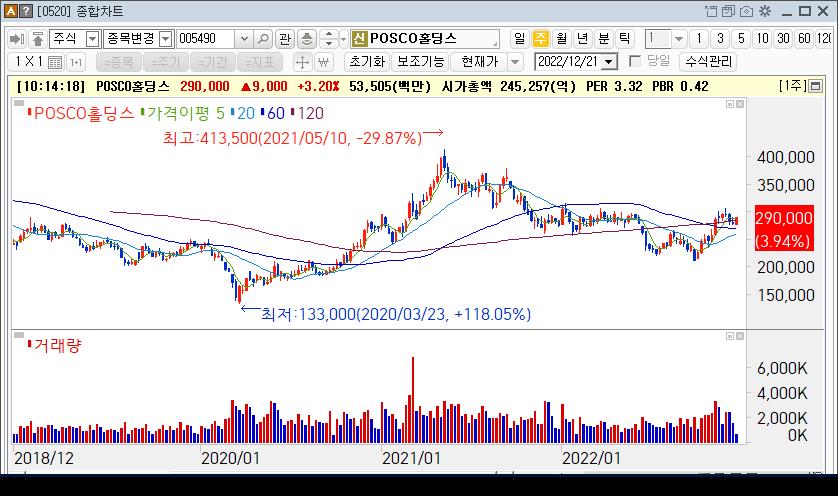
Task: Select the 3 interval preset button
Action: (719, 38)
